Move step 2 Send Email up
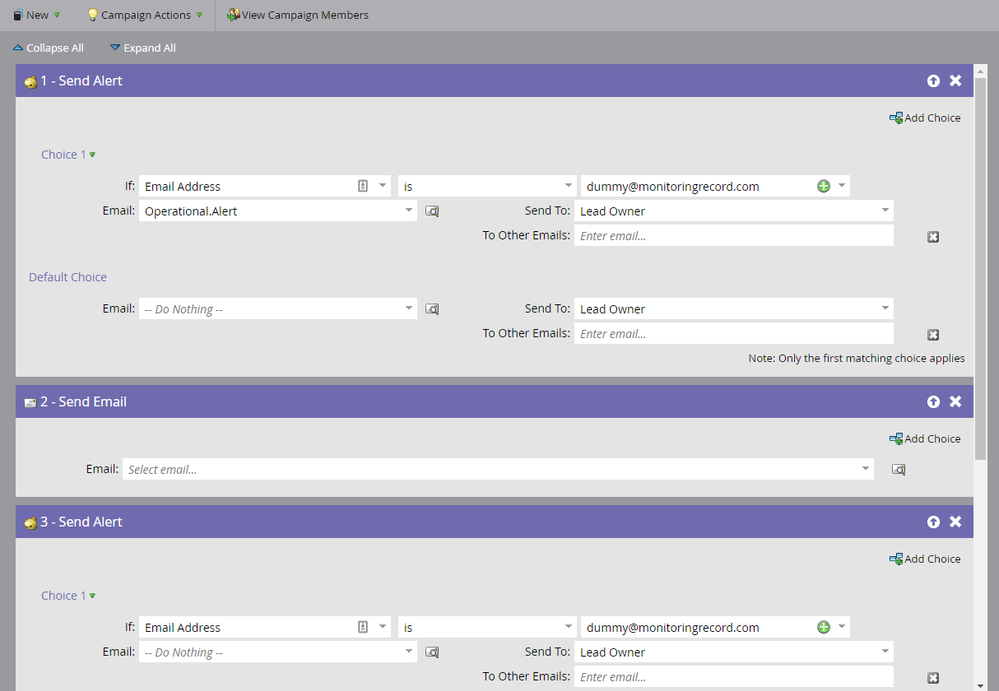999x691 pixels. pos(933,402)
